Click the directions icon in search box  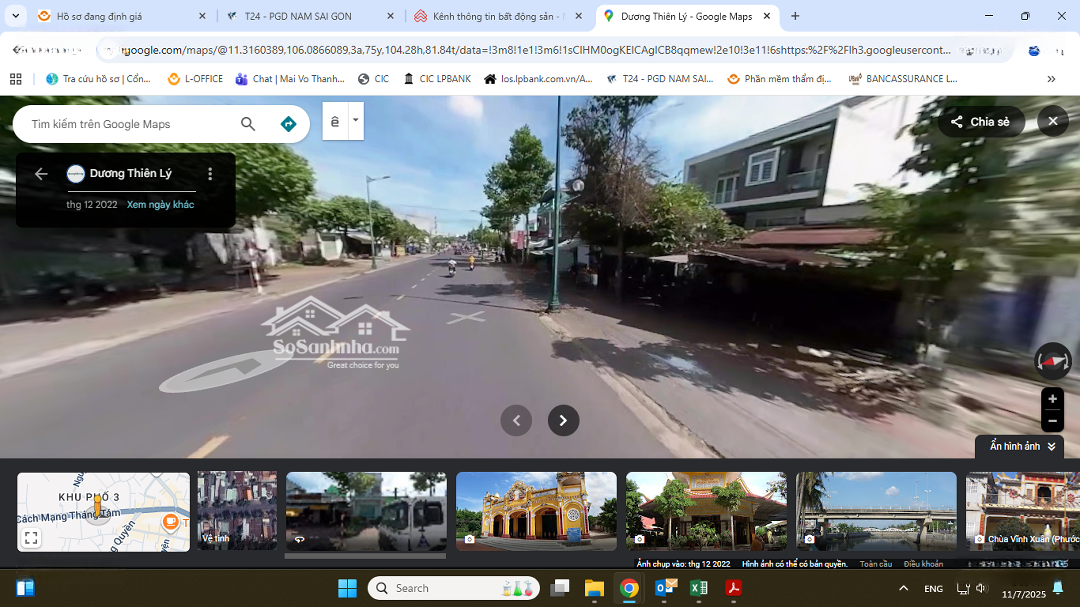click(x=288, y=124)
